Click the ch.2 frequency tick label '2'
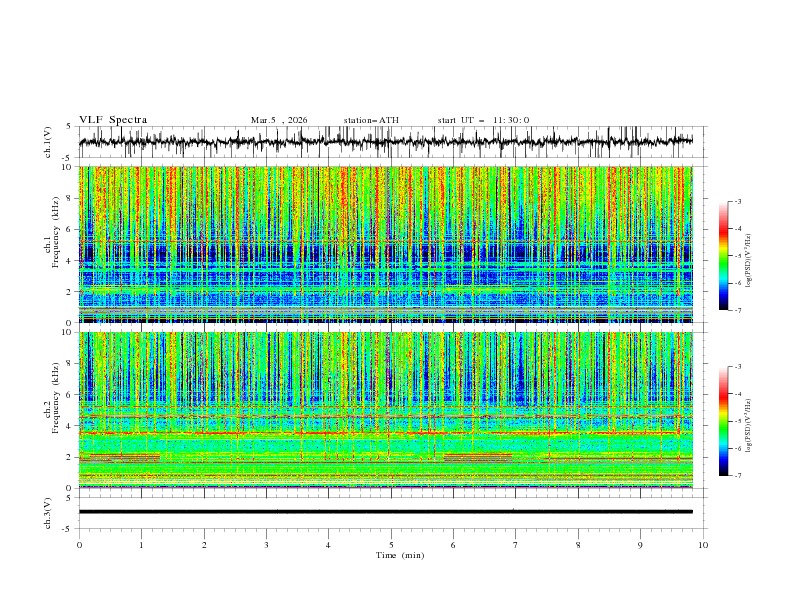The image size is (792, 612). click(71, 457)
